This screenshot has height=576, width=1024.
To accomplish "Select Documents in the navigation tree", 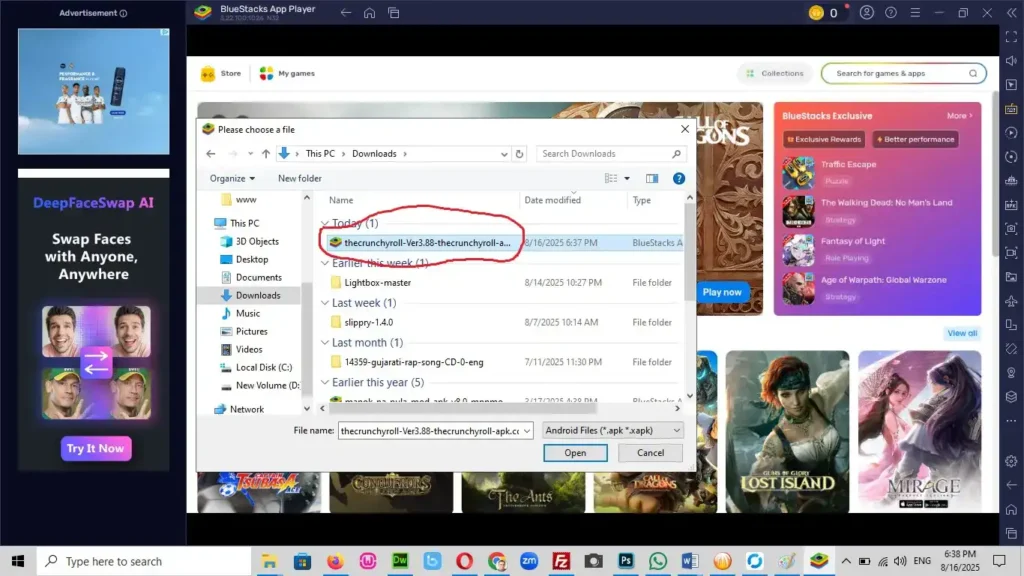I will pos(258,277).
